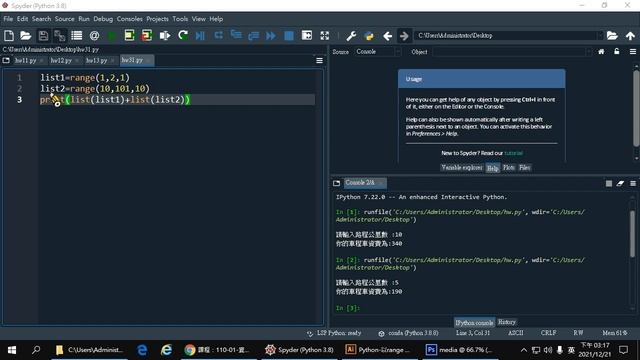This screenshot has width=640, height=360.
Task: Go back with left arrow icon
Action: 387,36
